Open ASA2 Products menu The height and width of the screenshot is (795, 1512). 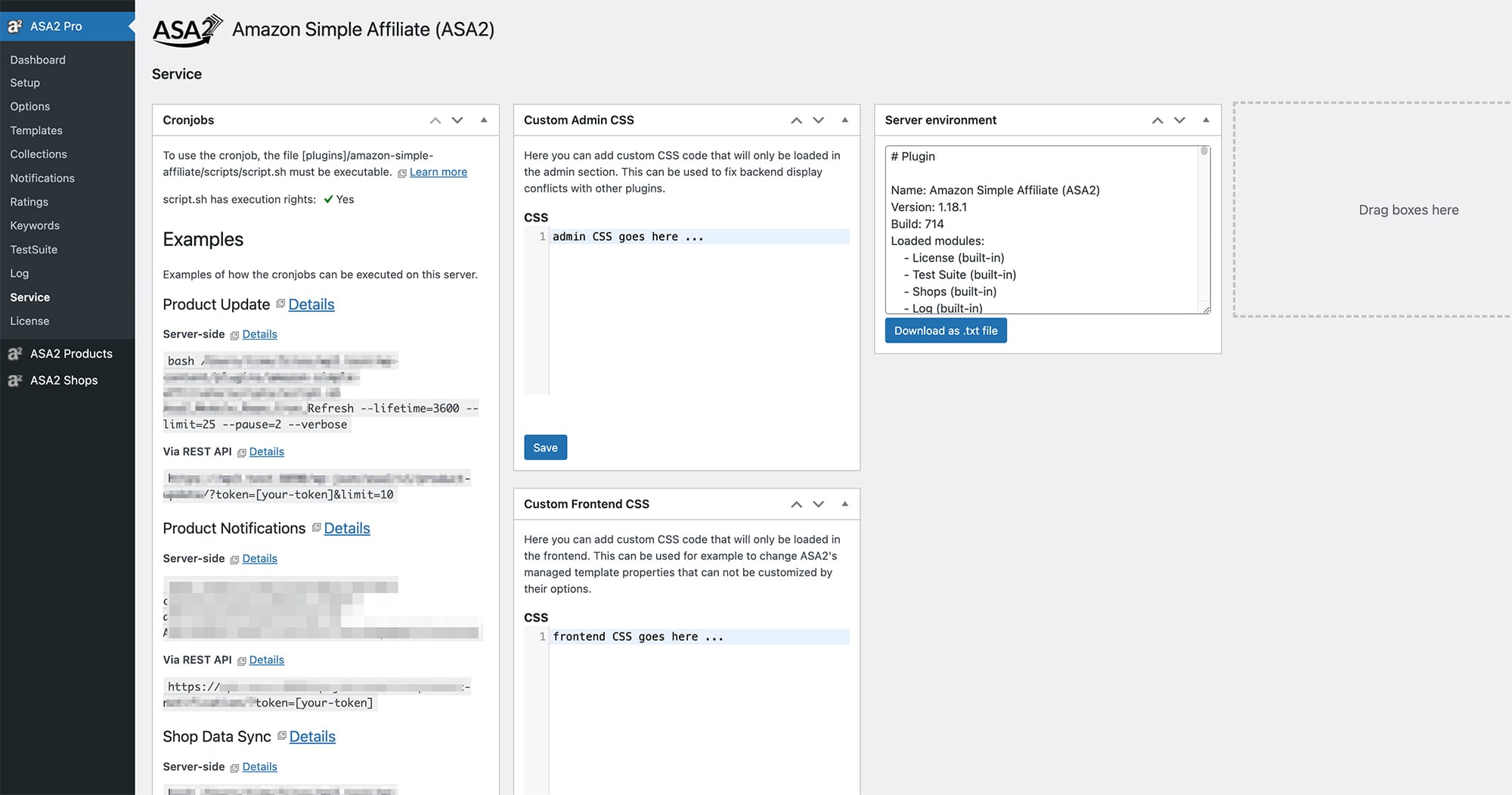(71, 353)
